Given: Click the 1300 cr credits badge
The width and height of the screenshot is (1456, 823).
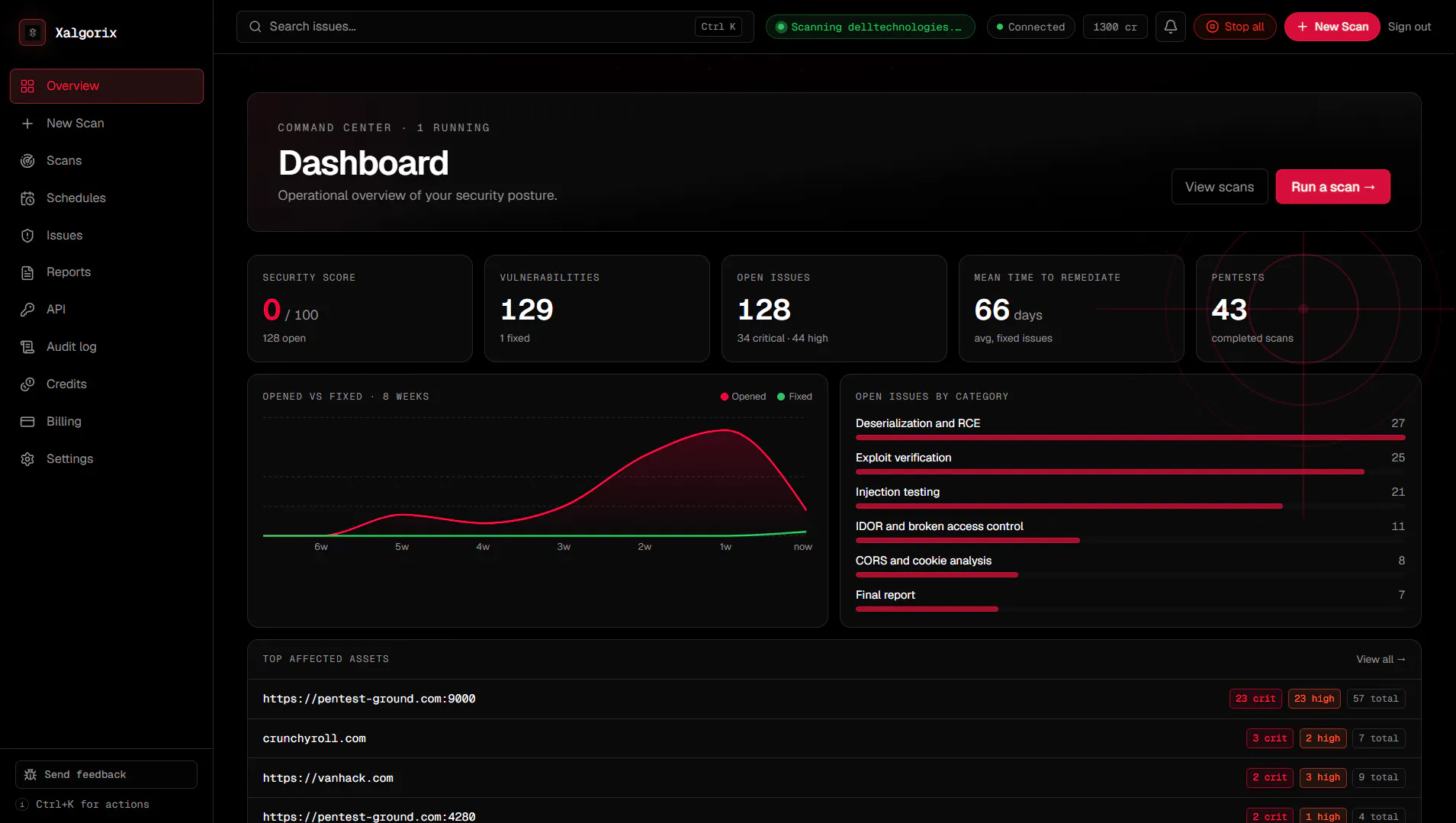Looking at the screenshot, I should (1115, 27).
